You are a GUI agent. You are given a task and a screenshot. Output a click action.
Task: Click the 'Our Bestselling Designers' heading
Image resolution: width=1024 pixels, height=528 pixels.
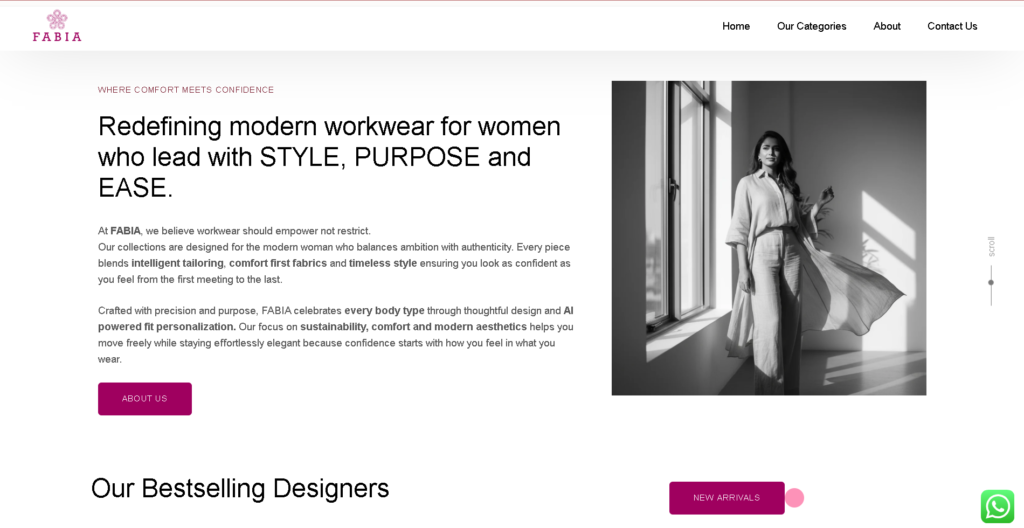tap(240, 488)
